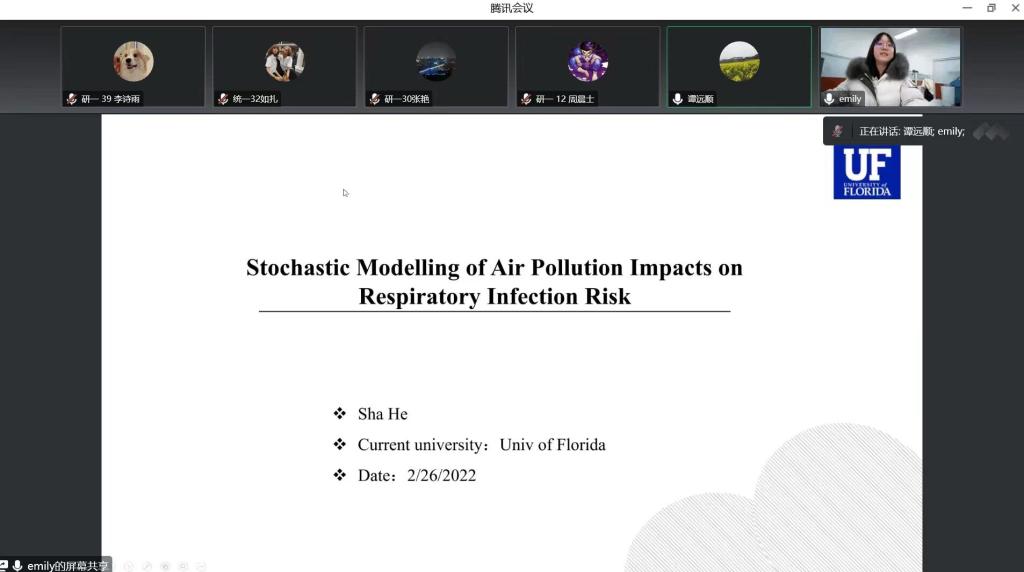Click the mic icon next to 研一30张艳
Image resolution: width=1024 pixels, height=572 pixels.
374,99
